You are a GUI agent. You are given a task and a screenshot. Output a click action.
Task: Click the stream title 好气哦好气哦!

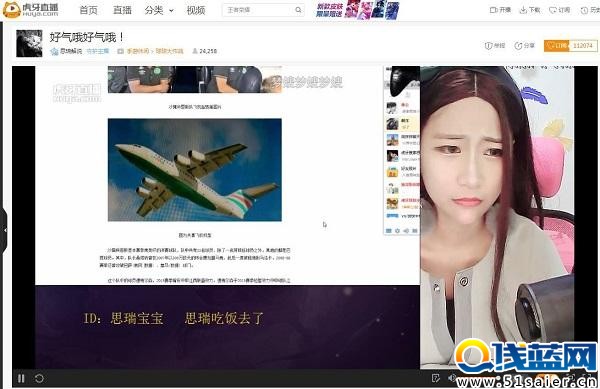(86, 37)
